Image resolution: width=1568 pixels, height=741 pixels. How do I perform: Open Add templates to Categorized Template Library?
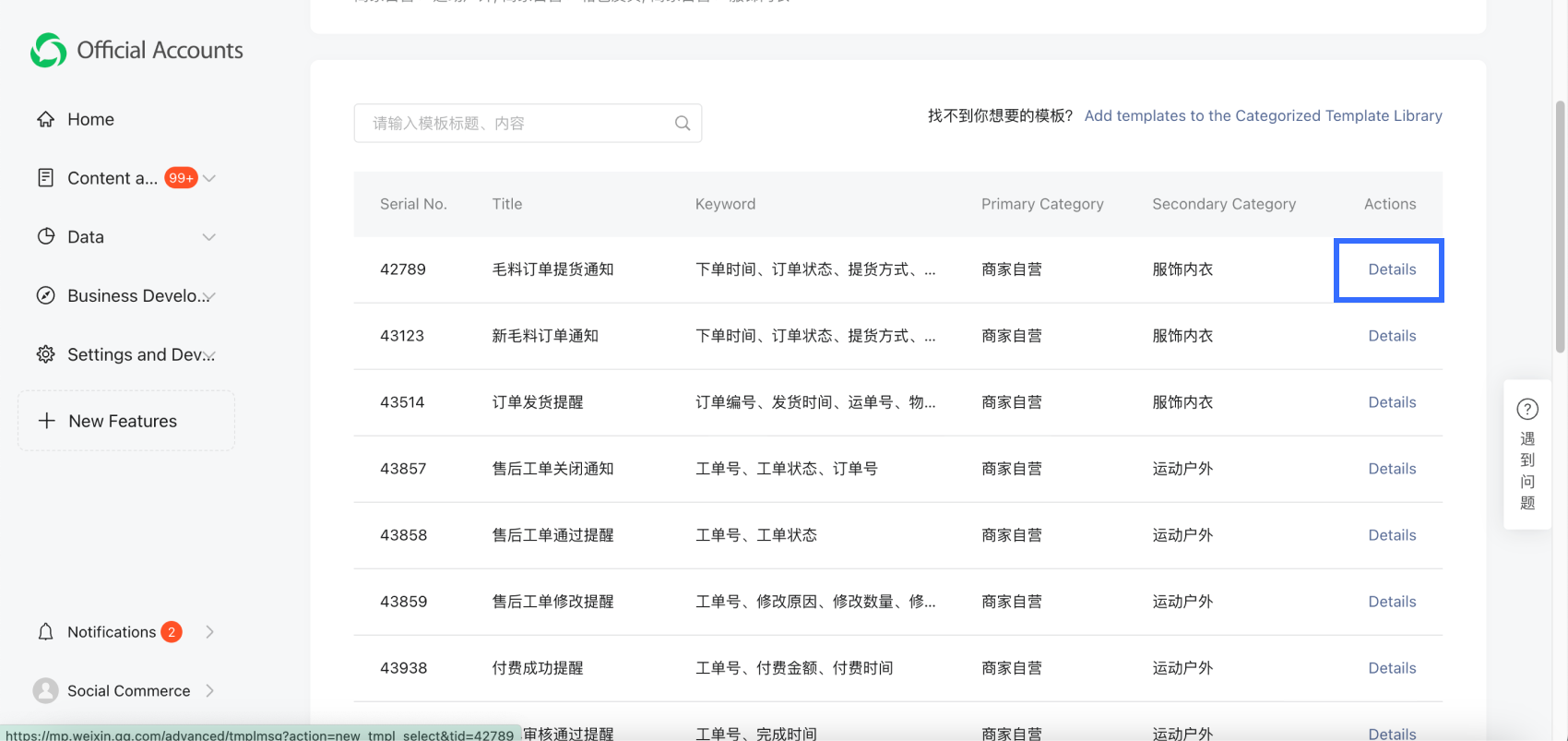[1263, 115]
